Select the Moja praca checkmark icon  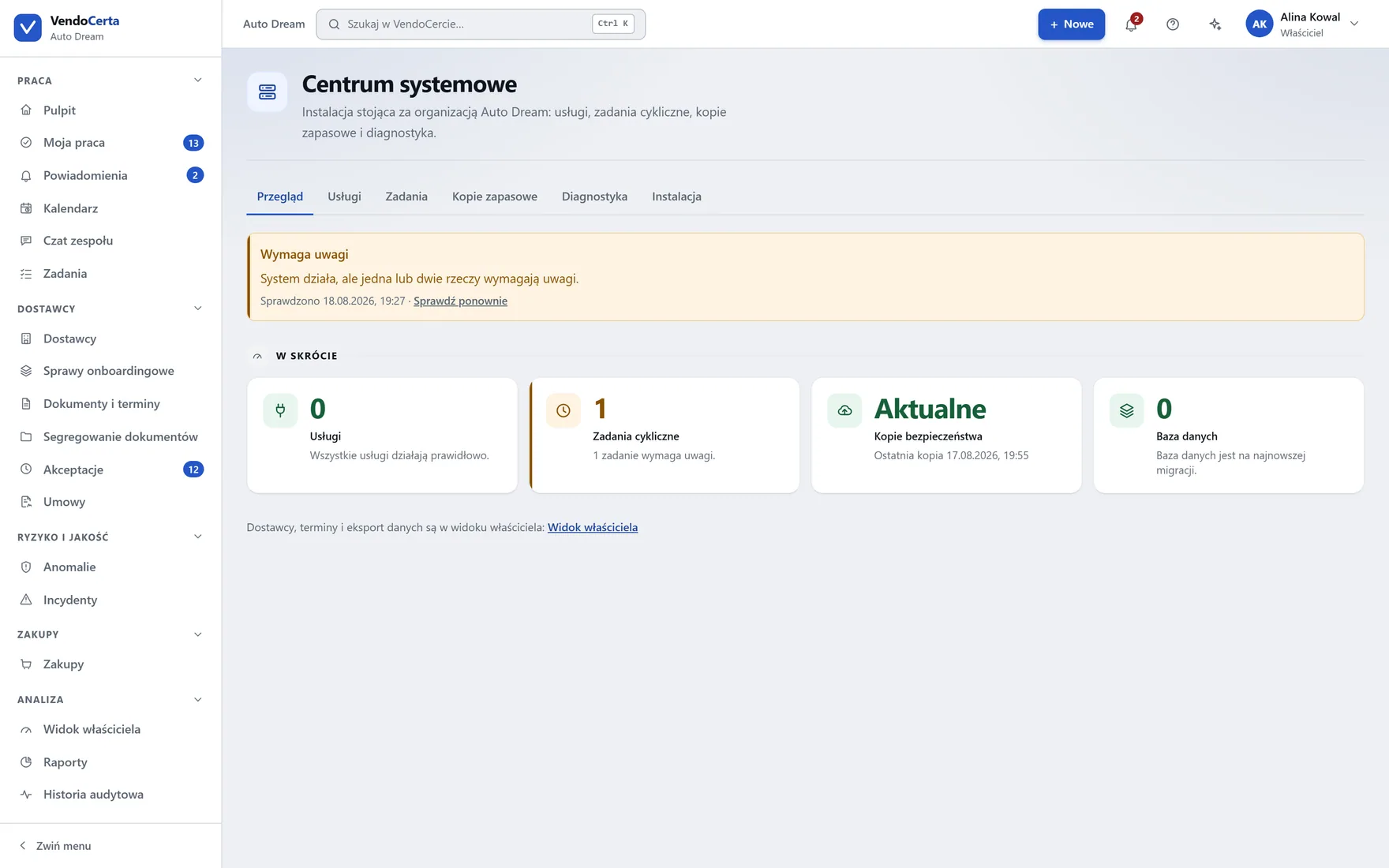point(26,143)
